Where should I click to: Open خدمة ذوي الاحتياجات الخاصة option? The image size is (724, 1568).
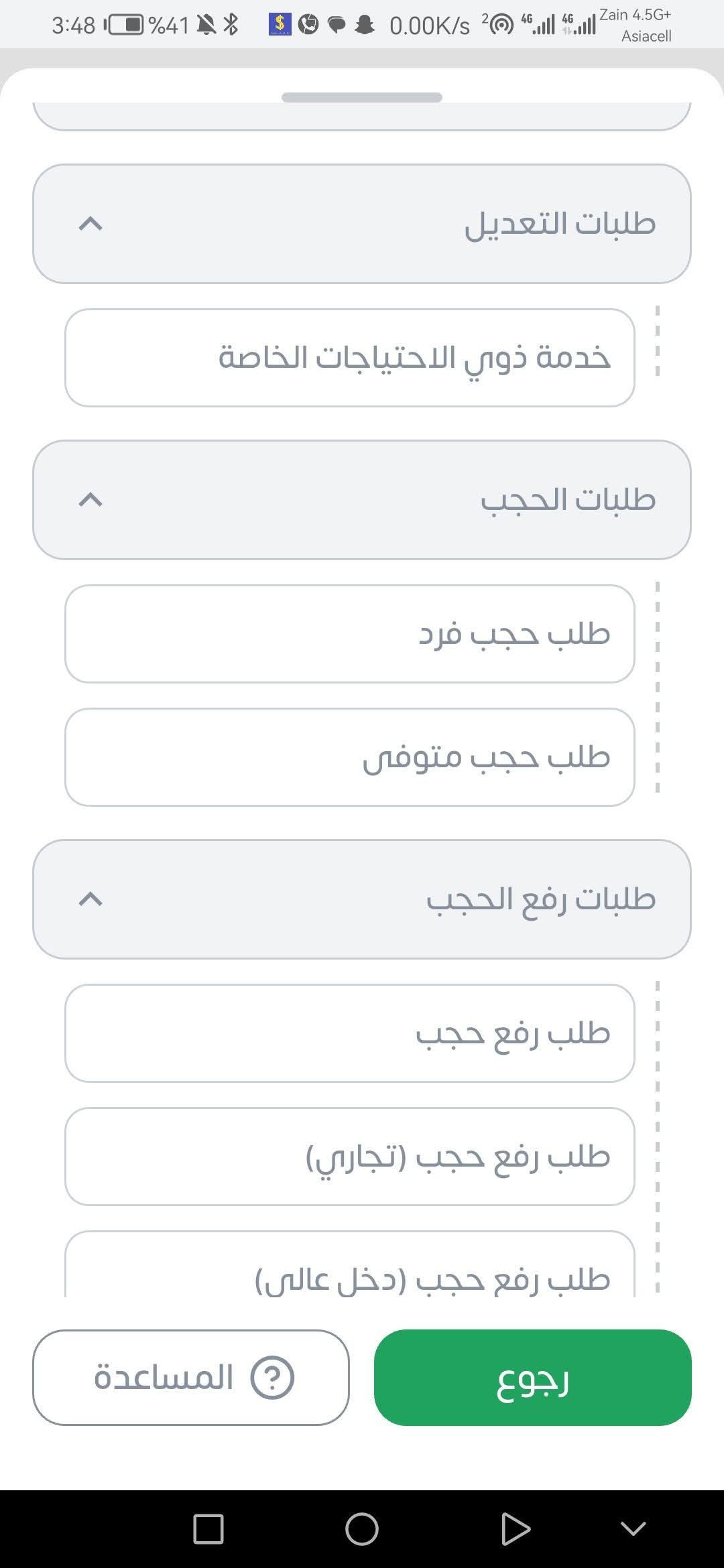[349, 358]
